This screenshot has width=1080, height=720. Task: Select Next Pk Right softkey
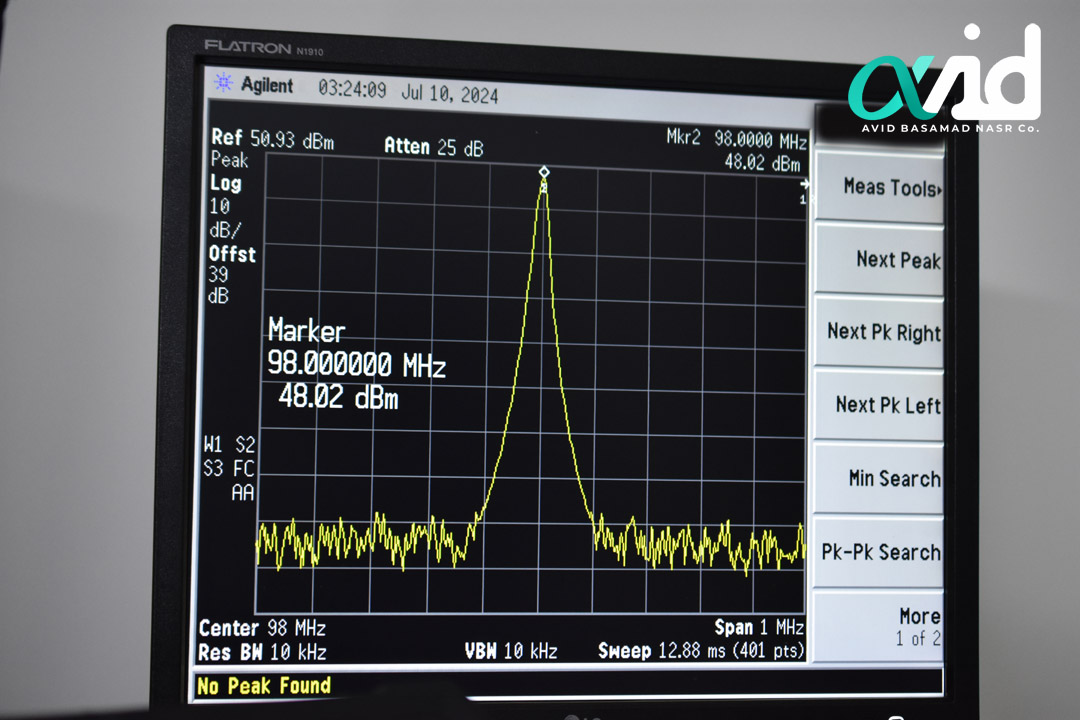tap(882, 332)
